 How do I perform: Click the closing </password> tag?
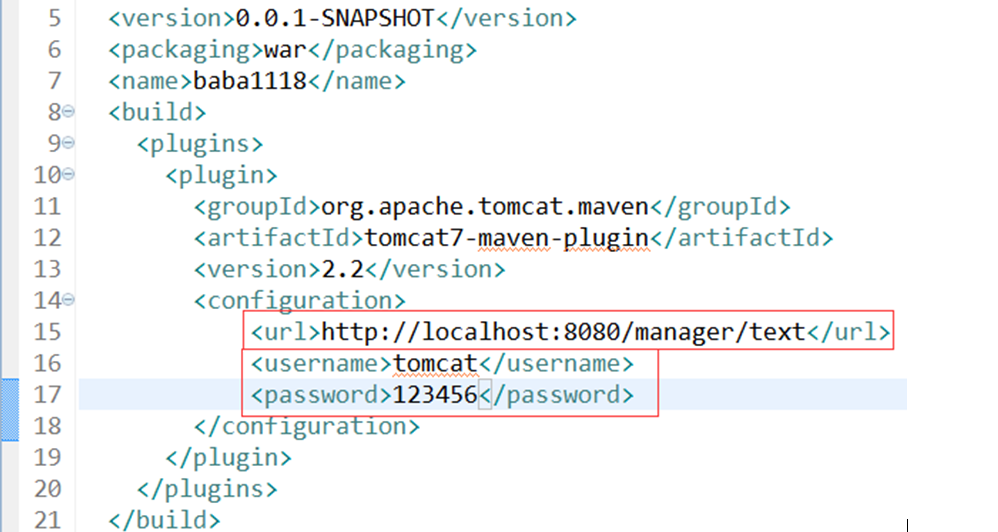point(556,395)
